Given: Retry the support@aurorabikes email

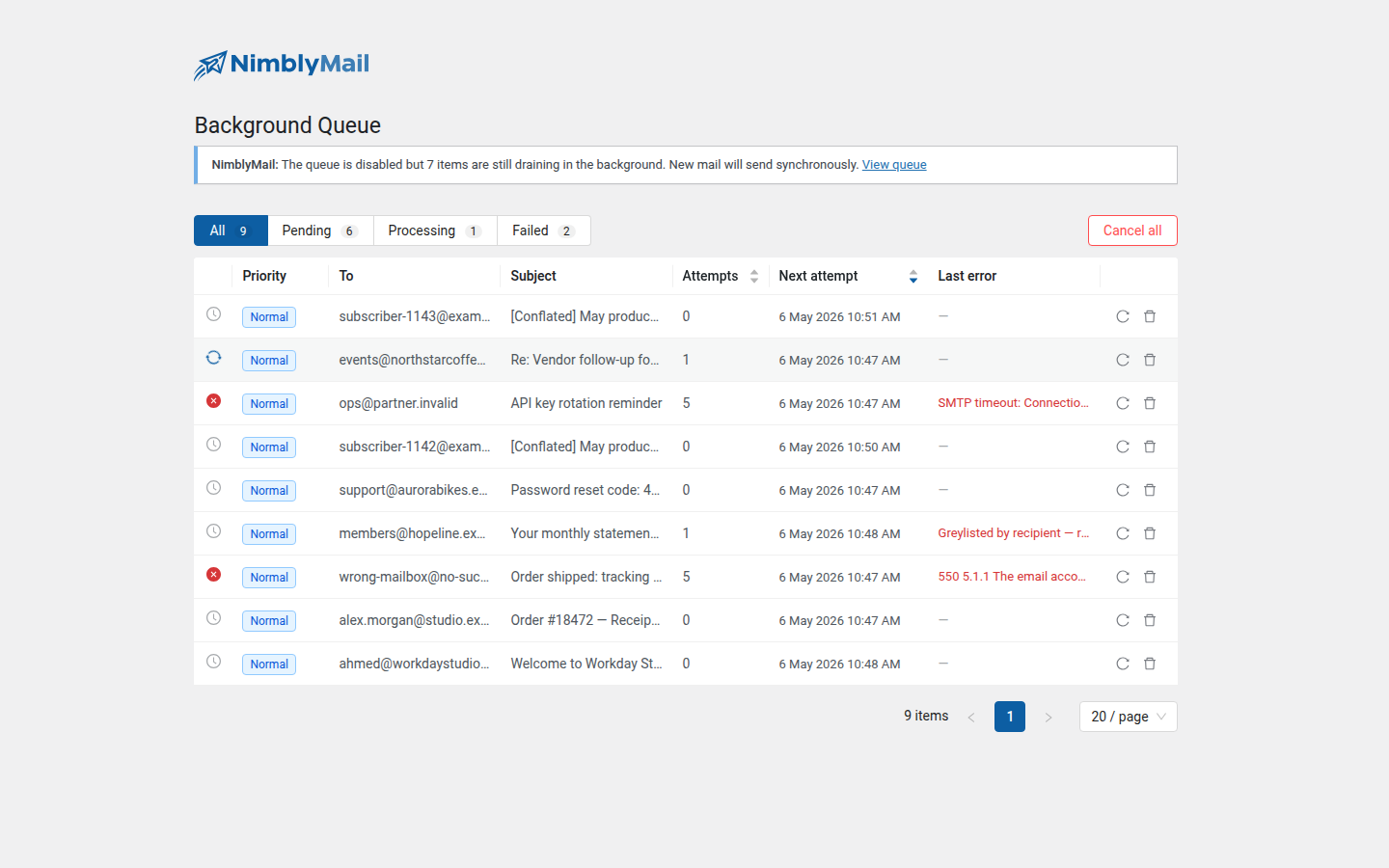Looking at the screenshot, I should pos(1123,490).
